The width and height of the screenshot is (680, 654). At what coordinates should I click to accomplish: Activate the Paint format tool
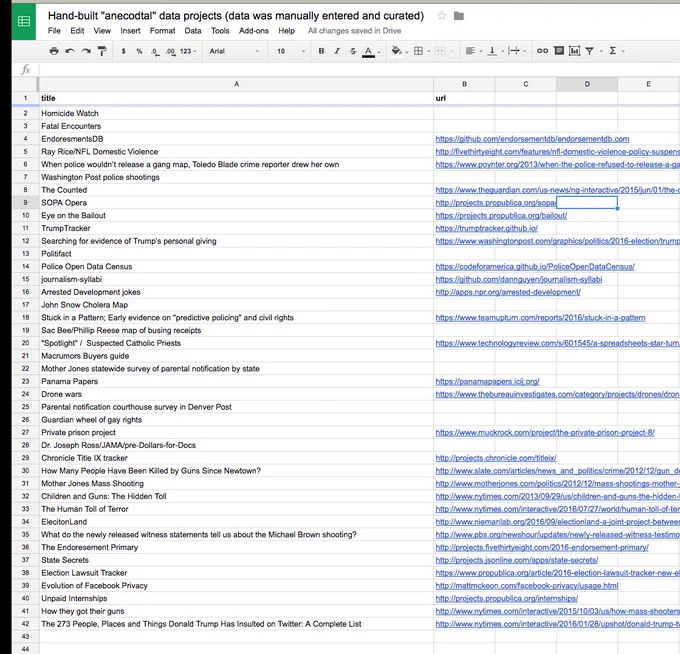102,51
